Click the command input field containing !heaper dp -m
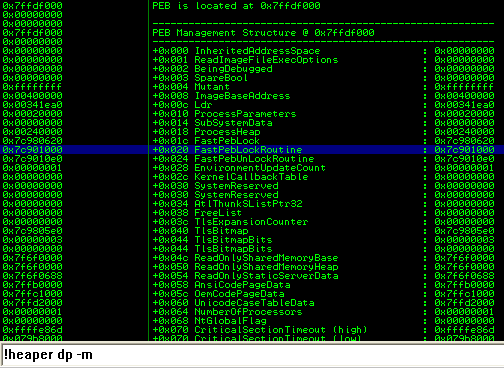Image resolution: width=504 pixels, height=368 pixels. [x=252, y=355]
